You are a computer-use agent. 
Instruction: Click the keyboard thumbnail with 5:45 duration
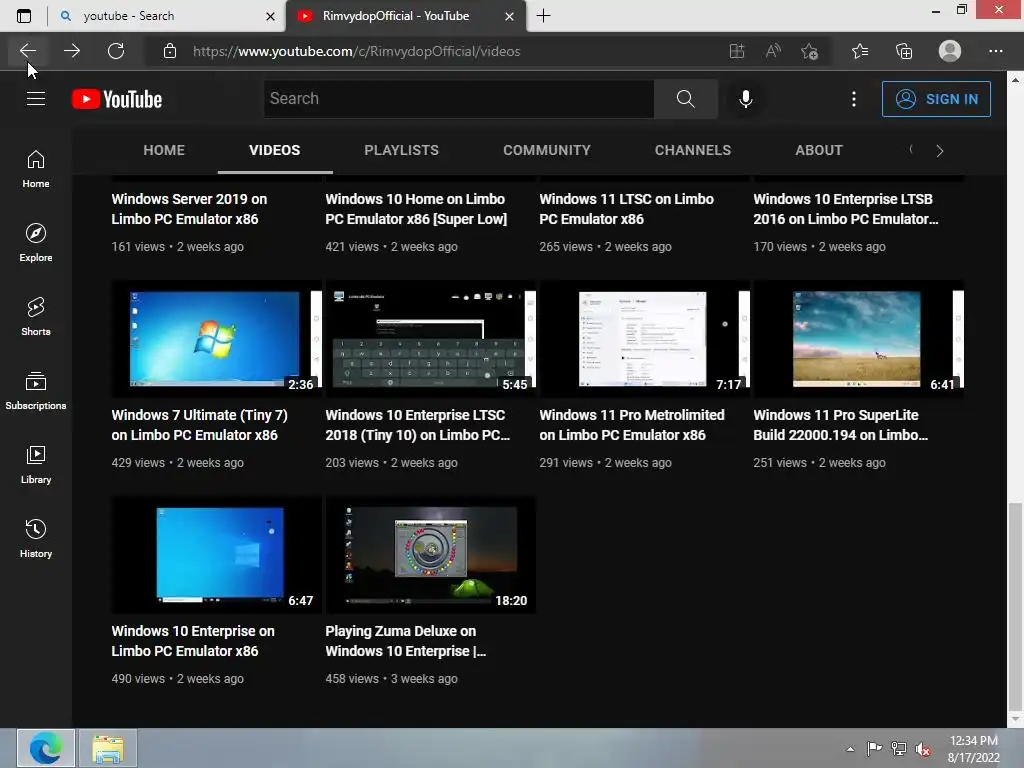click(x=430, y=338)
